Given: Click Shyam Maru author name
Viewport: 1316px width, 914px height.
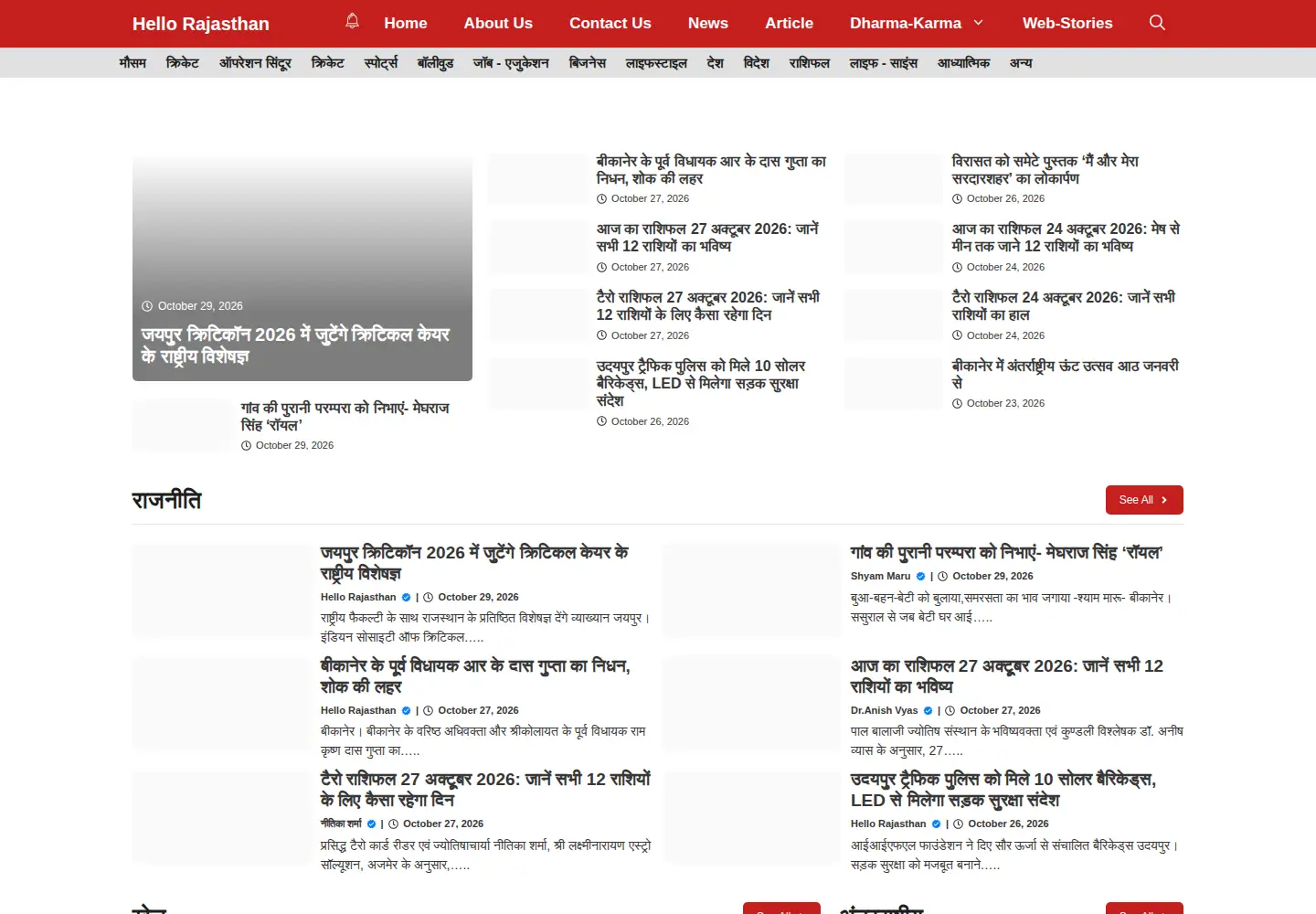Looking at the screenshot, I should [881, 576].
